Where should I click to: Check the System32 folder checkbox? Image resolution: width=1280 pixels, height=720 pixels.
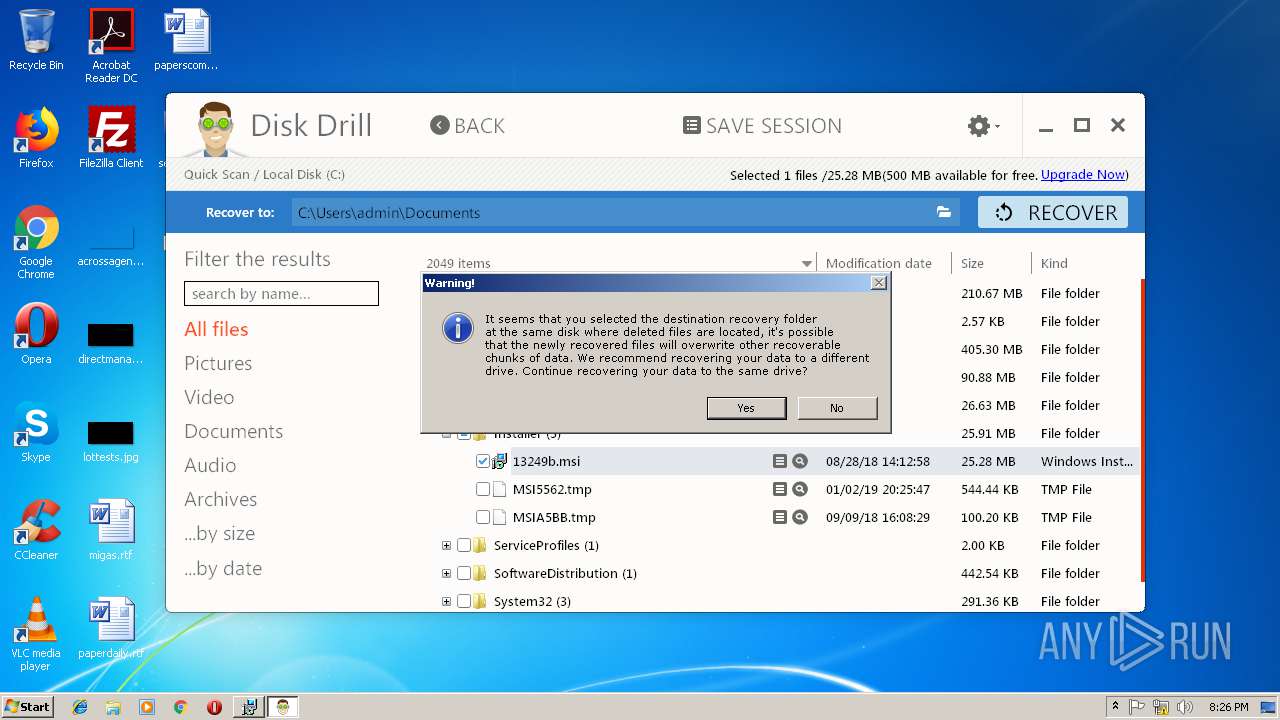[x=464, y=601]
